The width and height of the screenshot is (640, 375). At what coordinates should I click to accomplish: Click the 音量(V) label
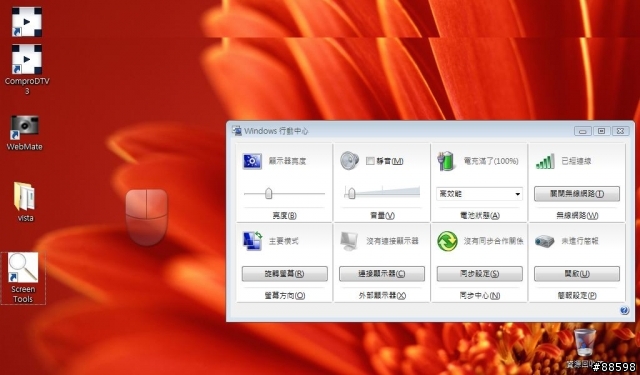(x=382, y=215)
